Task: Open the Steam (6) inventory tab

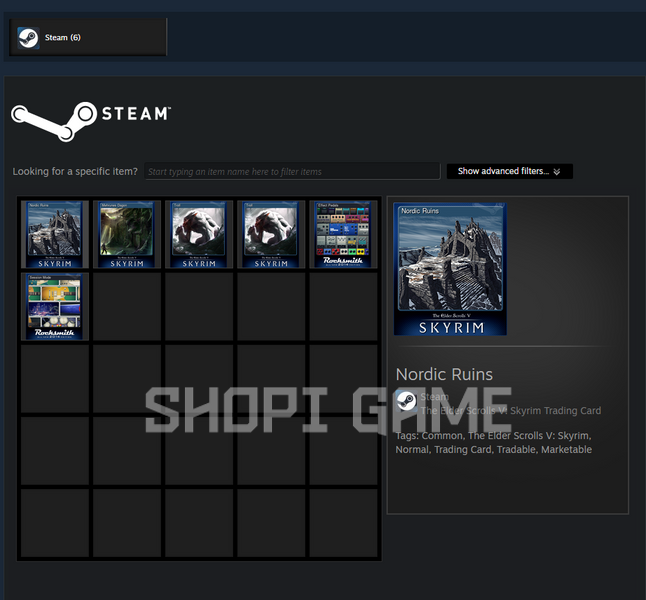Action: pyautogui.click(x=88, y=37)
